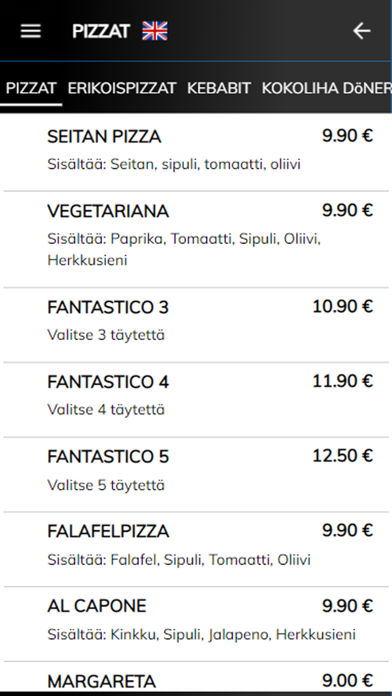Open the hamburger navigation menu
Image resolution: width=392 pixels, height=696 pixels.
31,31
